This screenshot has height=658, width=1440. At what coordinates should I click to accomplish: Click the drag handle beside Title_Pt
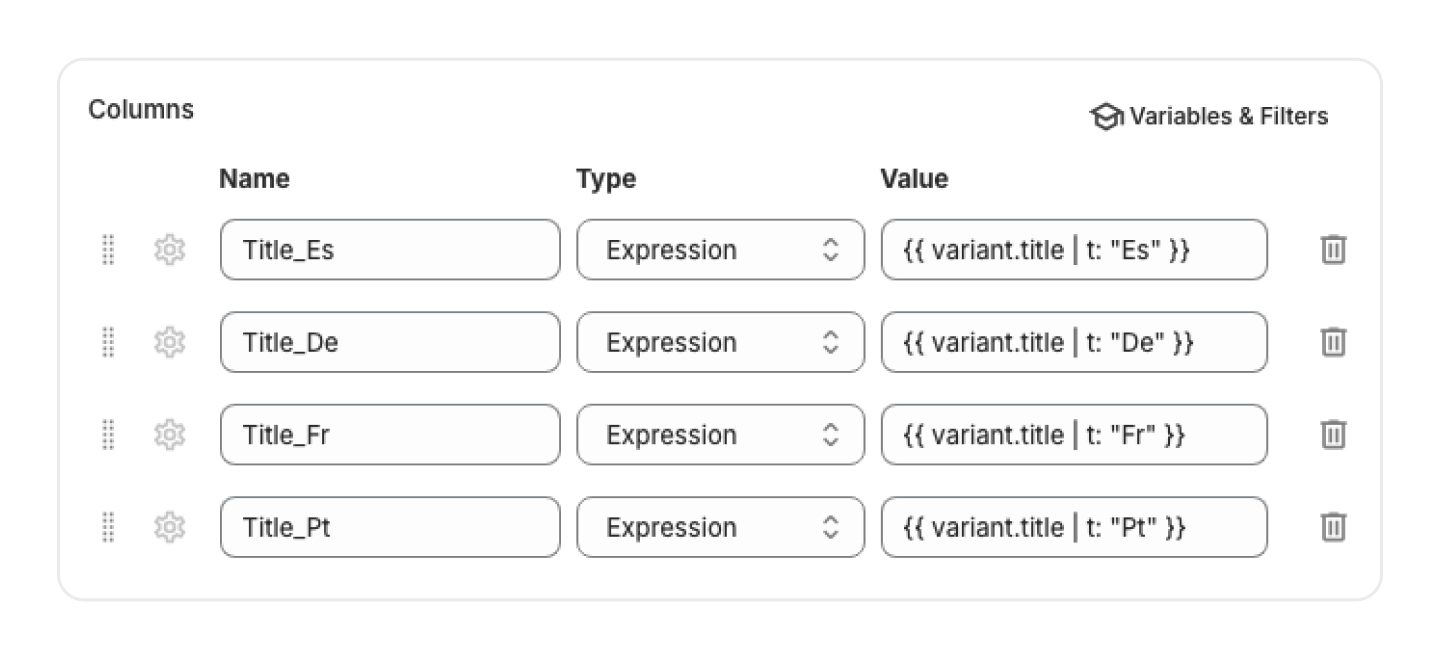pos(109,527)
